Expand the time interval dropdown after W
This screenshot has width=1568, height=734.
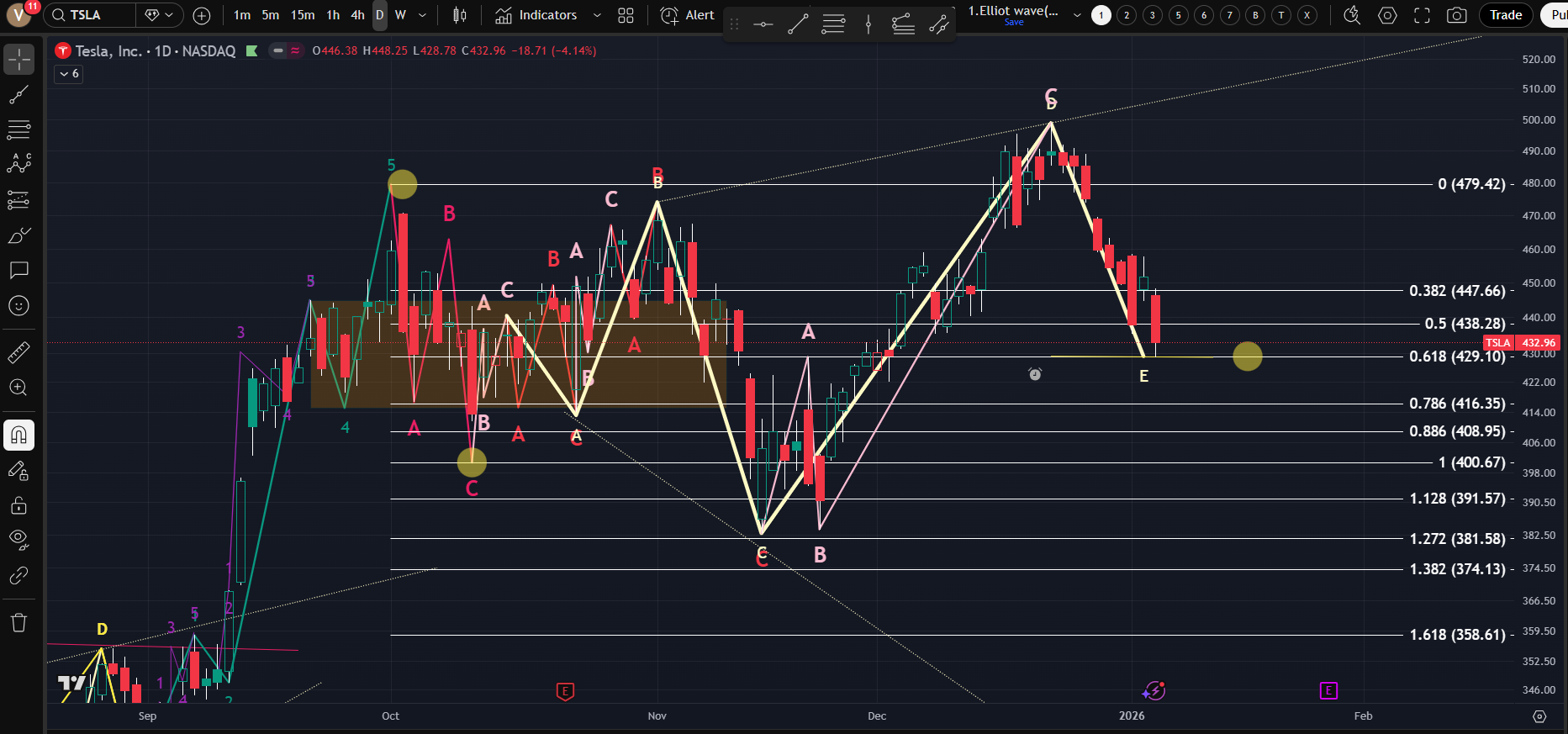click(x=422, y=15)
